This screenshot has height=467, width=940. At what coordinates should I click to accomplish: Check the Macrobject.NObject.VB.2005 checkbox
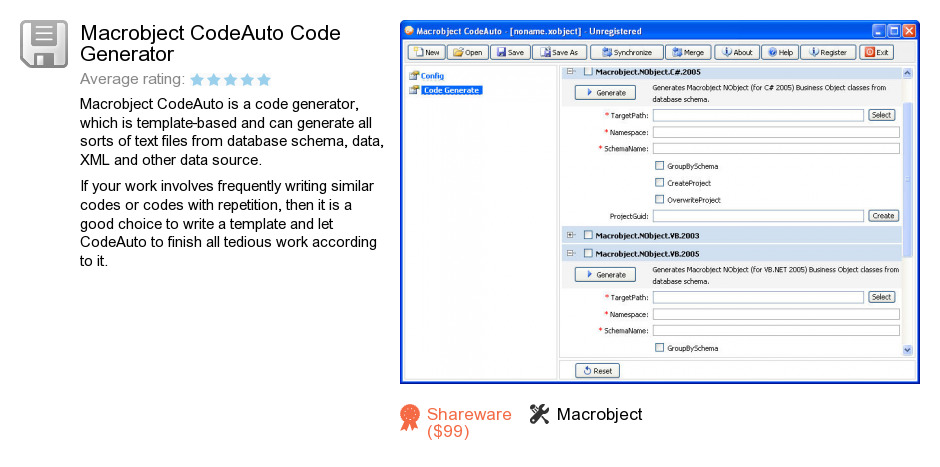pos(588,254)
